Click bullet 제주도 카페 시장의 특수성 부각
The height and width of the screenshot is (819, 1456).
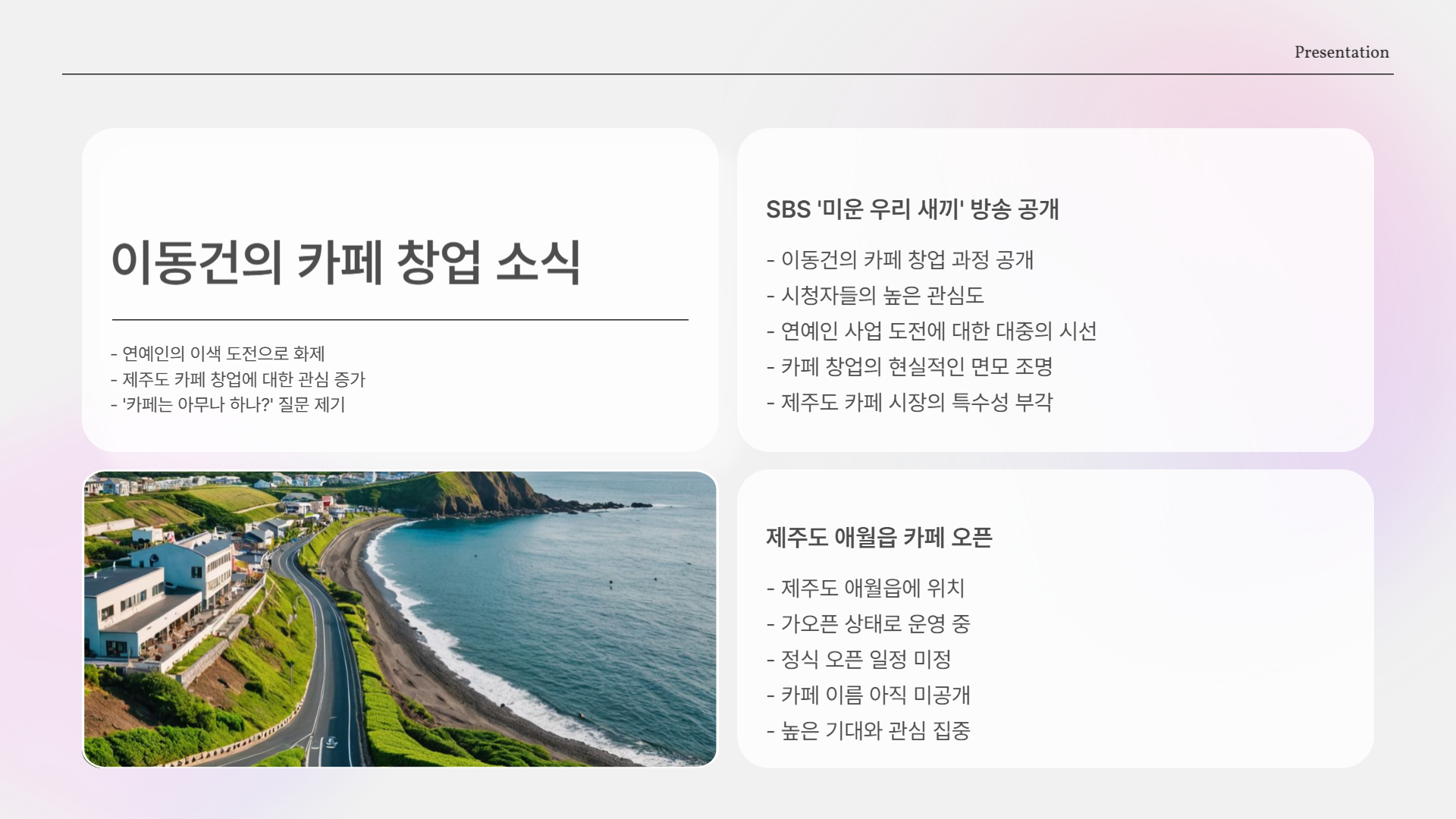coord(909,403)
